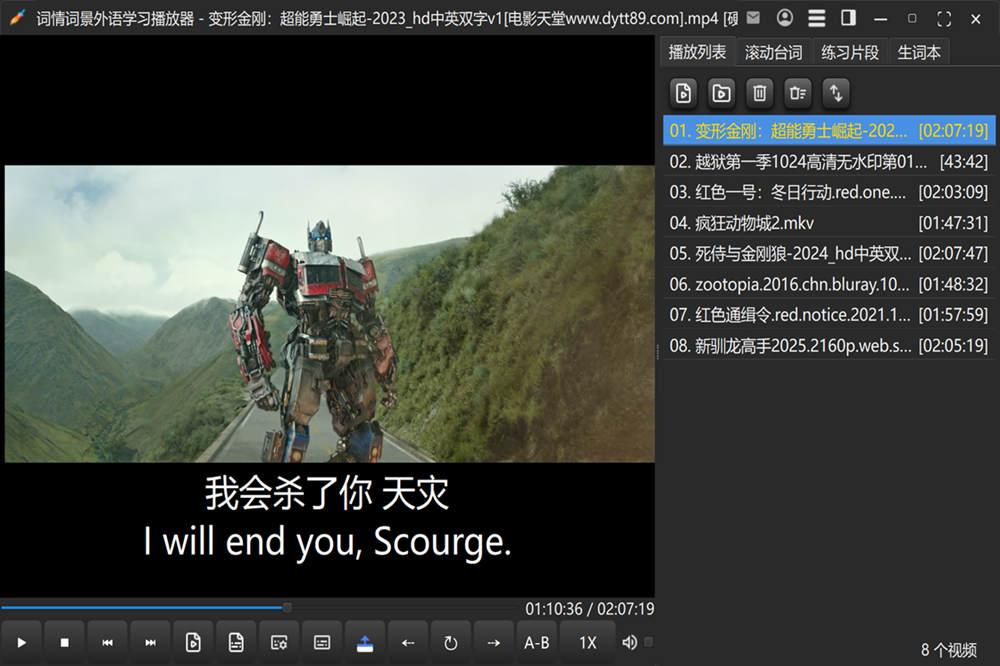The image size is (1000, 666).
Task: Click the trash icon to delete playlist item
Action: [x=760, y=93]
